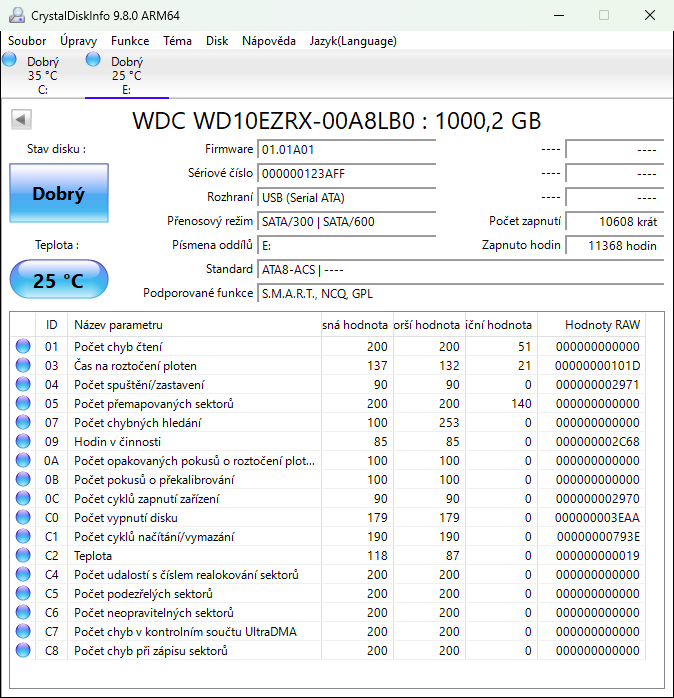Click status orb of row 01 Počet chyb čtení
The height and width of the screenshot is (698, 674).
[x=23, y=346]
